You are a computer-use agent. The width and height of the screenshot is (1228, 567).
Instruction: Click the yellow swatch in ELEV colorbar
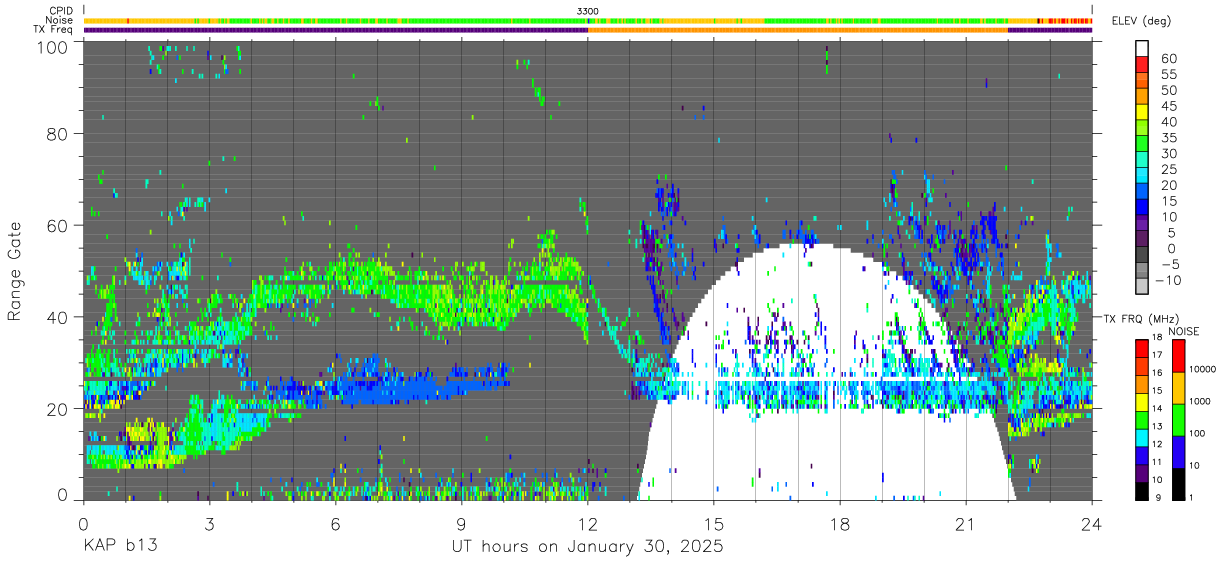(1142, 113)
